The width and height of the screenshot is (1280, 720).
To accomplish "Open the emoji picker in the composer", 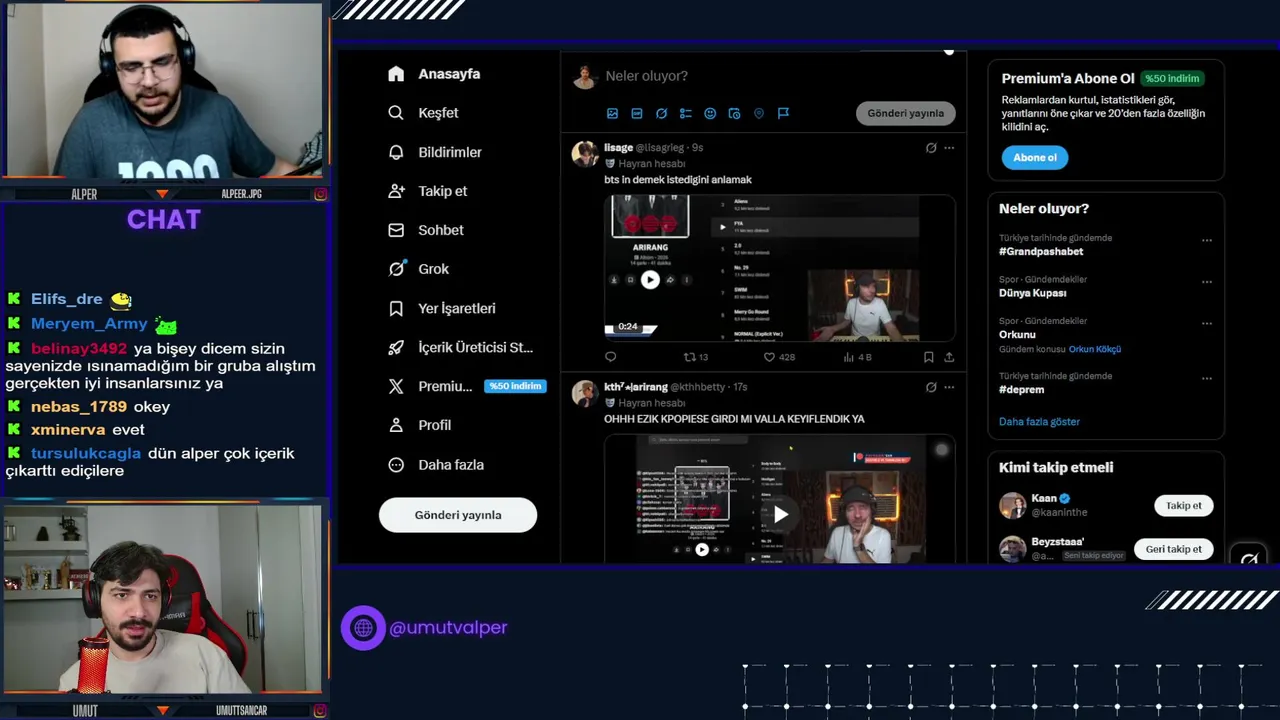I will point(710,114).
